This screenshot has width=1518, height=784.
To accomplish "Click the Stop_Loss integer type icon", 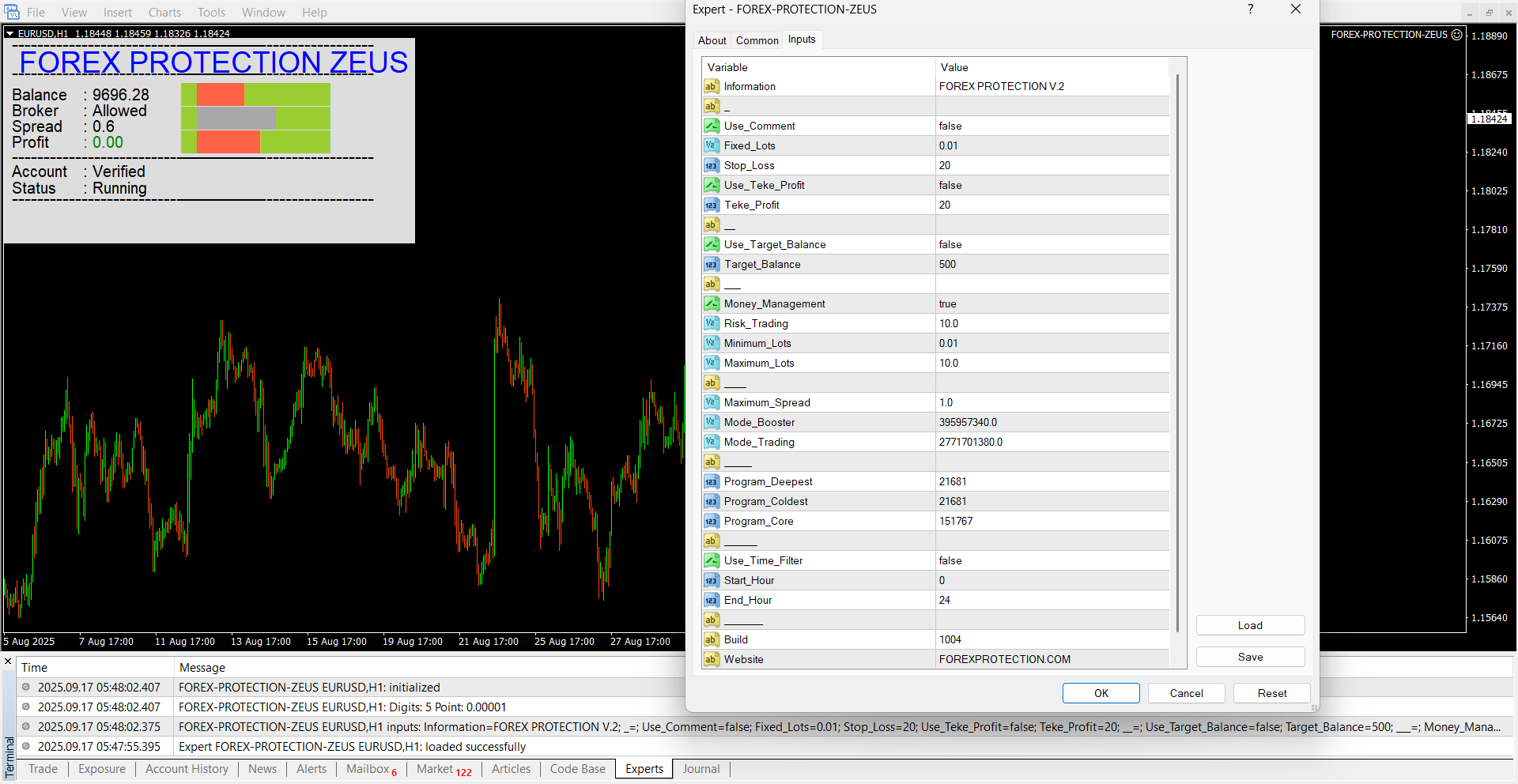I will (712, 165).
